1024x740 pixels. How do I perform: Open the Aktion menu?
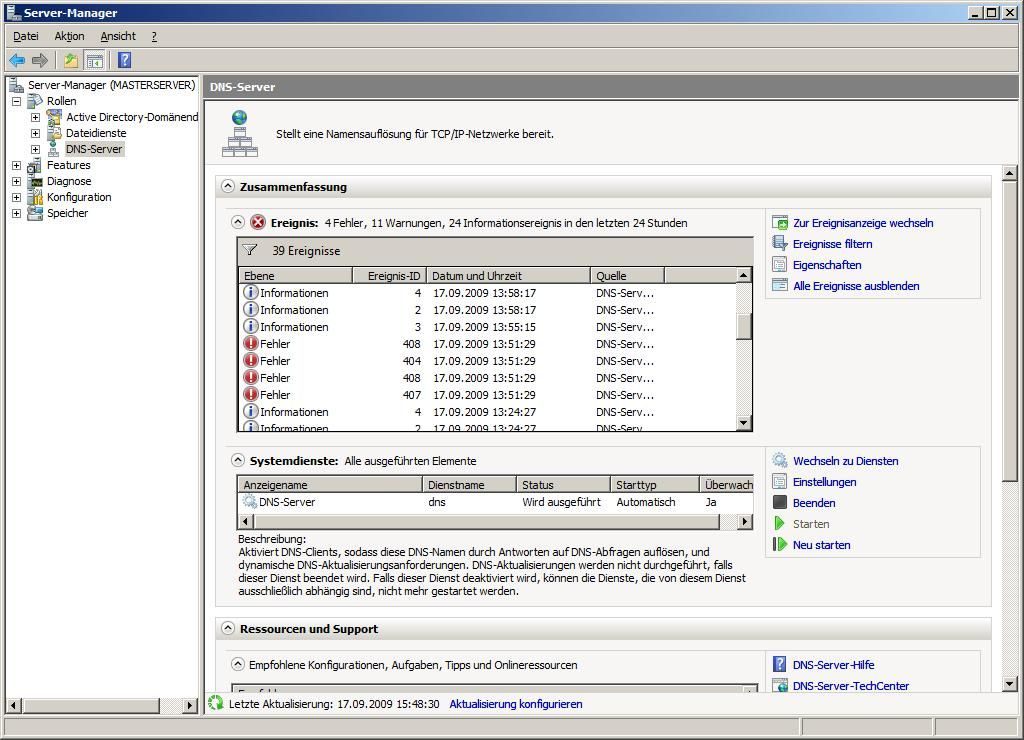(69, 36)
